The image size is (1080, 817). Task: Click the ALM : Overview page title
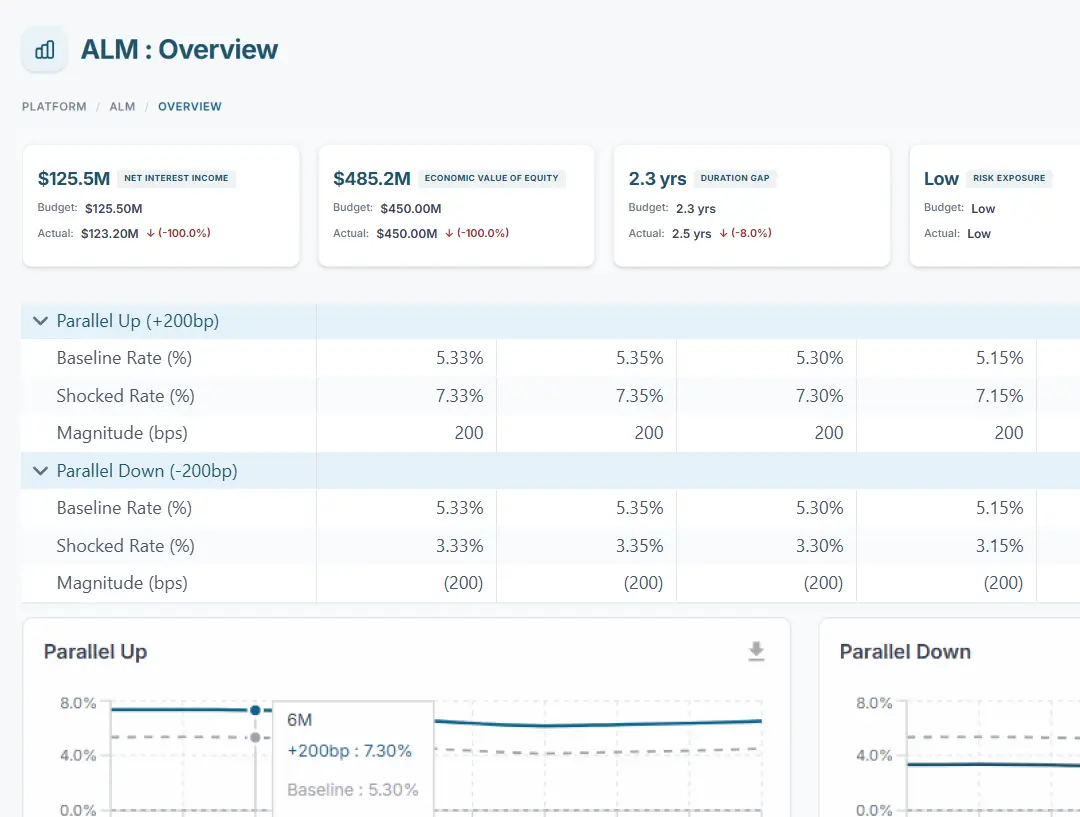pos(179,50)
